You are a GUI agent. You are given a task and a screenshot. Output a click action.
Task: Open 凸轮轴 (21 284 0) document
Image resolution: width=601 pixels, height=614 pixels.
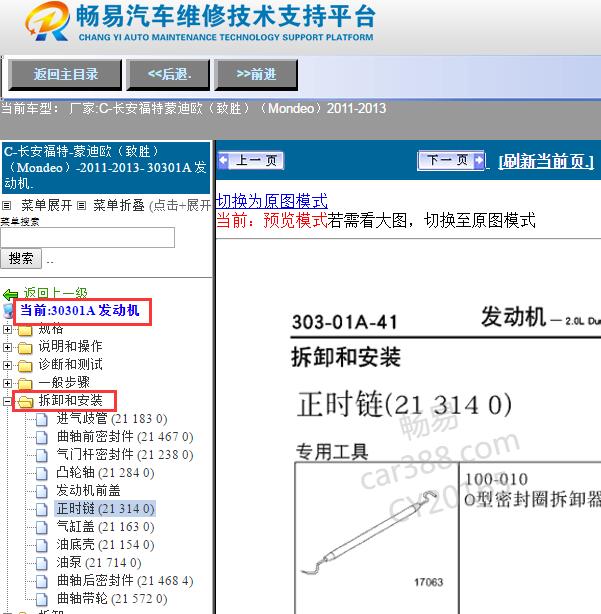pyautogui.click(x=105, y=472)
